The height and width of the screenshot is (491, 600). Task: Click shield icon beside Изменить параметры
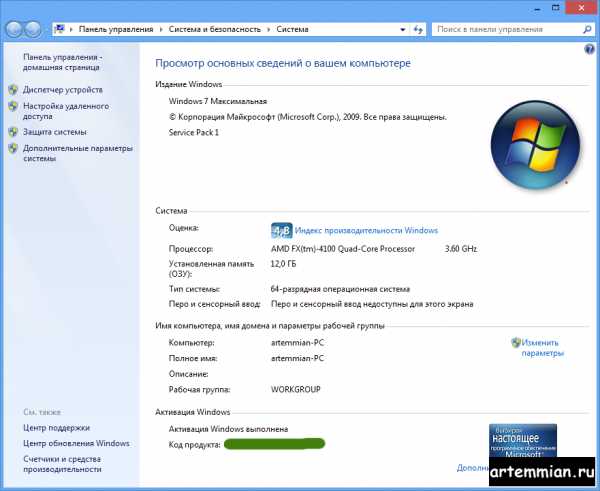pyautogui.click(x=516, y=343)
